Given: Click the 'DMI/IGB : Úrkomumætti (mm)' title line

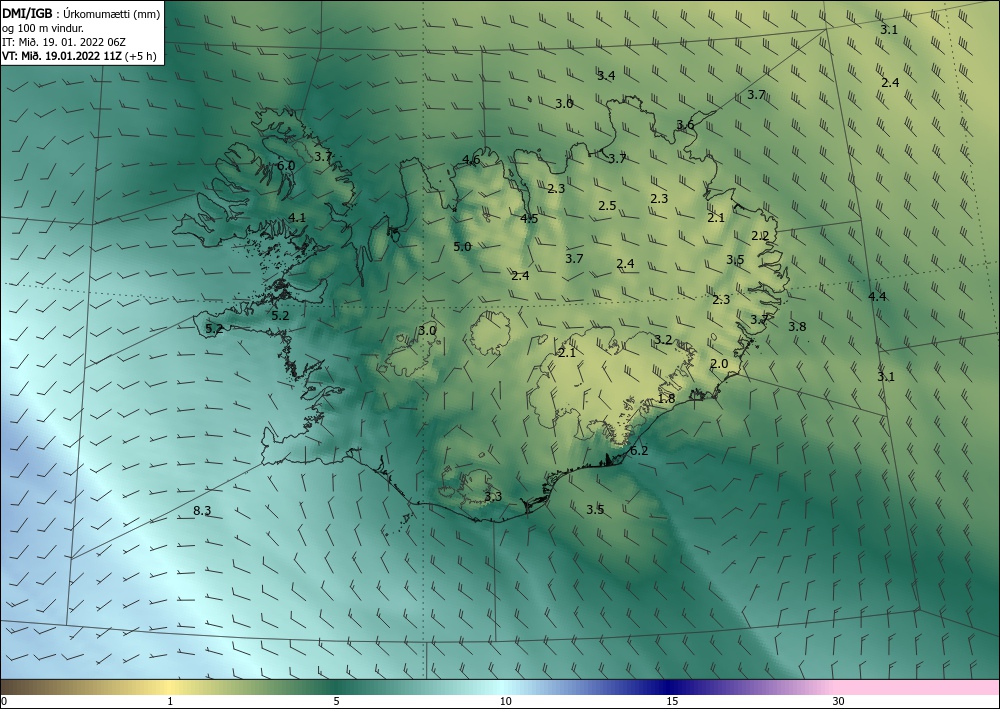Looking at the screenshot, I should pos(81,14).
